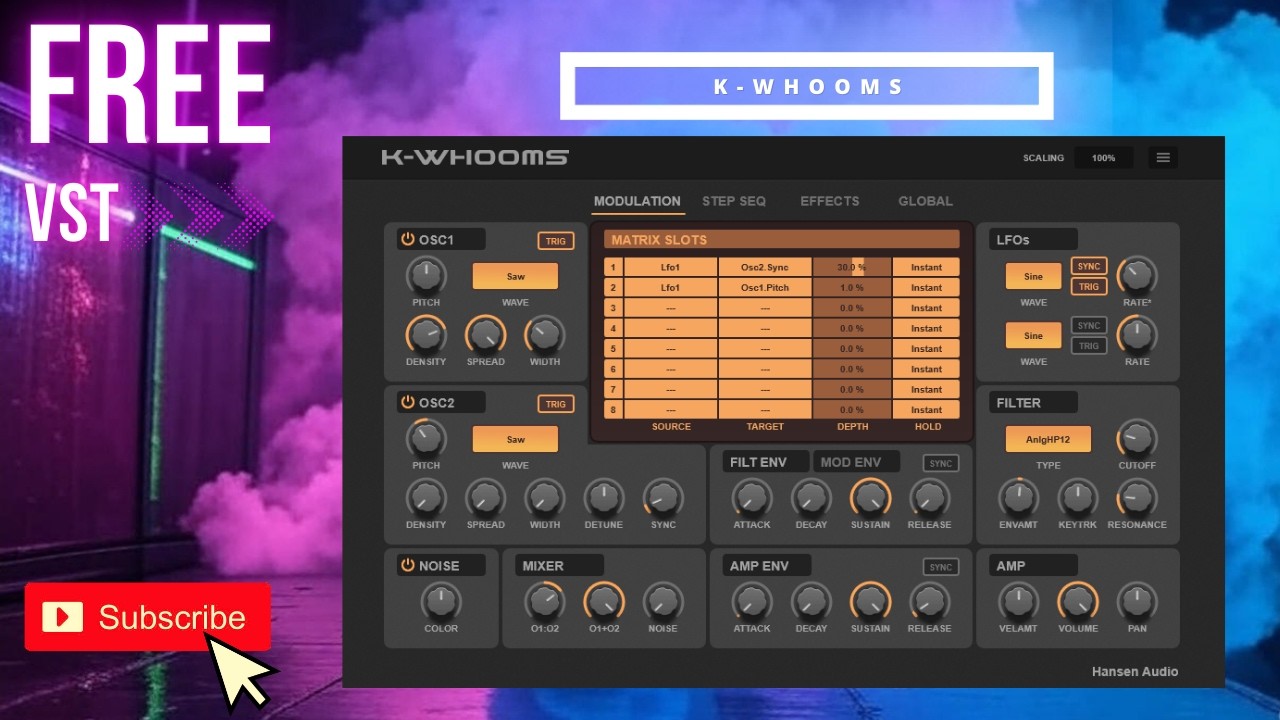The image size is (1280, 720).
Task: Click the mixer NOISE knob
Action: pos(663,601)
